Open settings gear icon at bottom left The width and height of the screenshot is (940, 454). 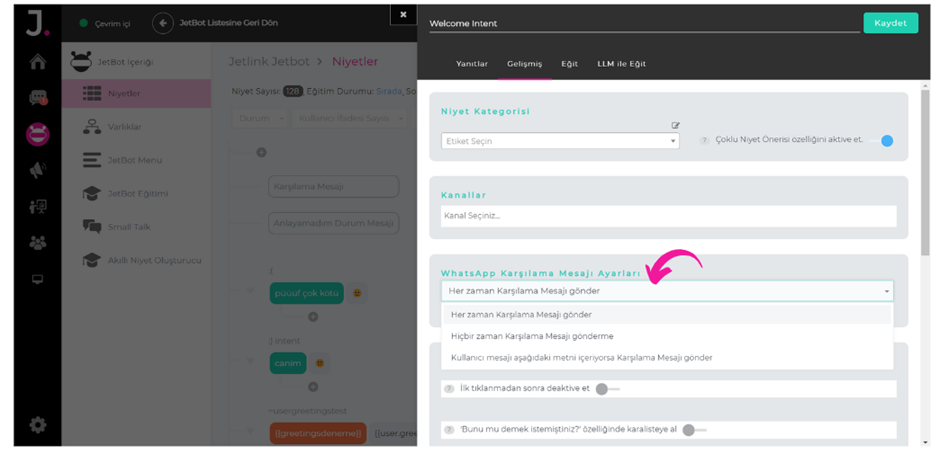point(38,425)
